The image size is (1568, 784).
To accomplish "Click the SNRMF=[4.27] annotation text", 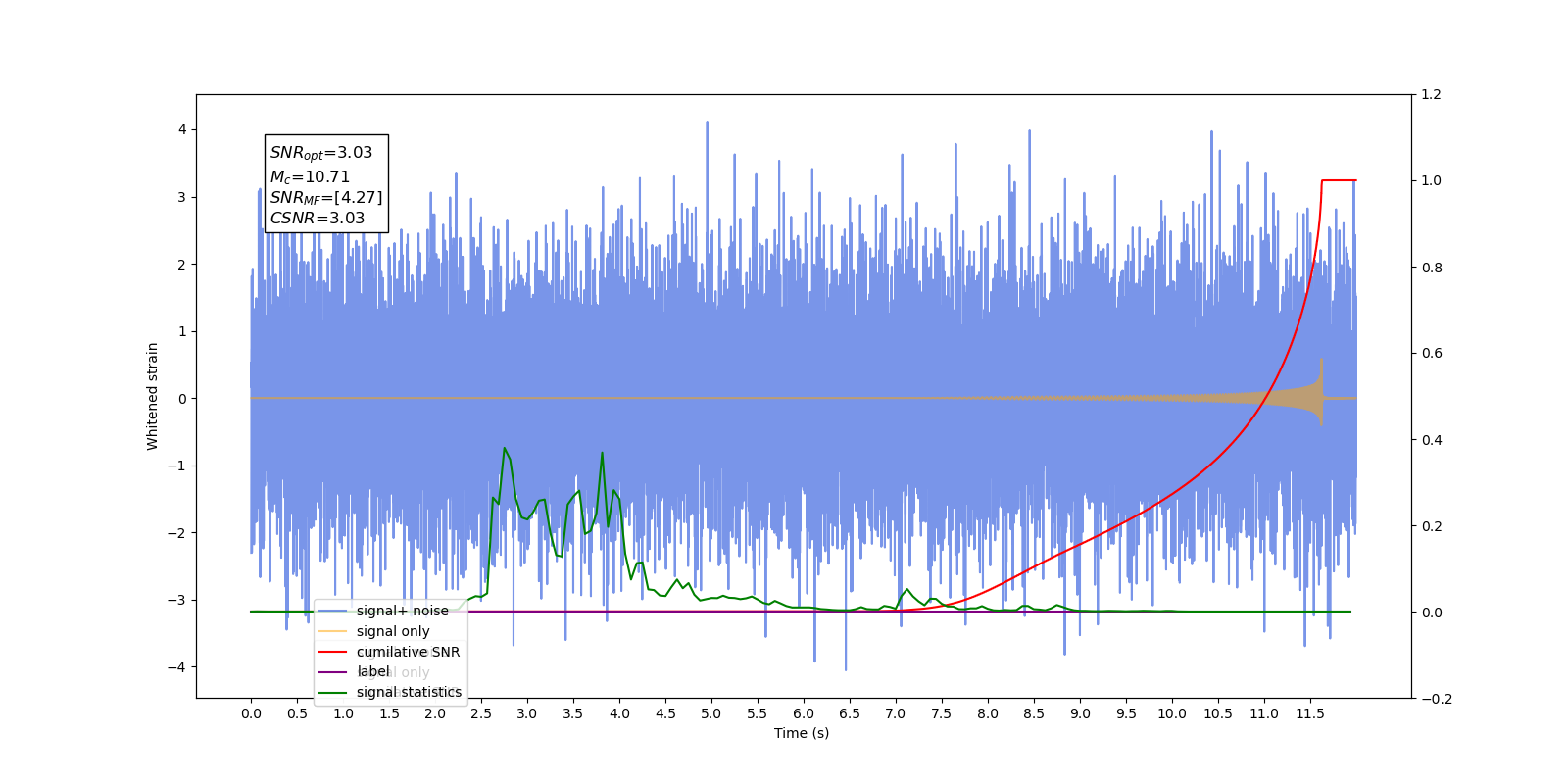I will coord(326,197).
